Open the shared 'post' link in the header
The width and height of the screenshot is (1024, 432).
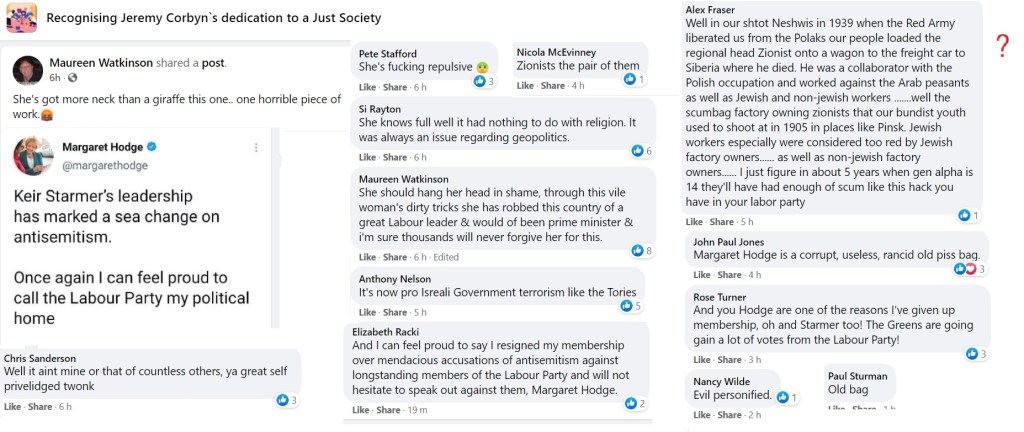214,62
